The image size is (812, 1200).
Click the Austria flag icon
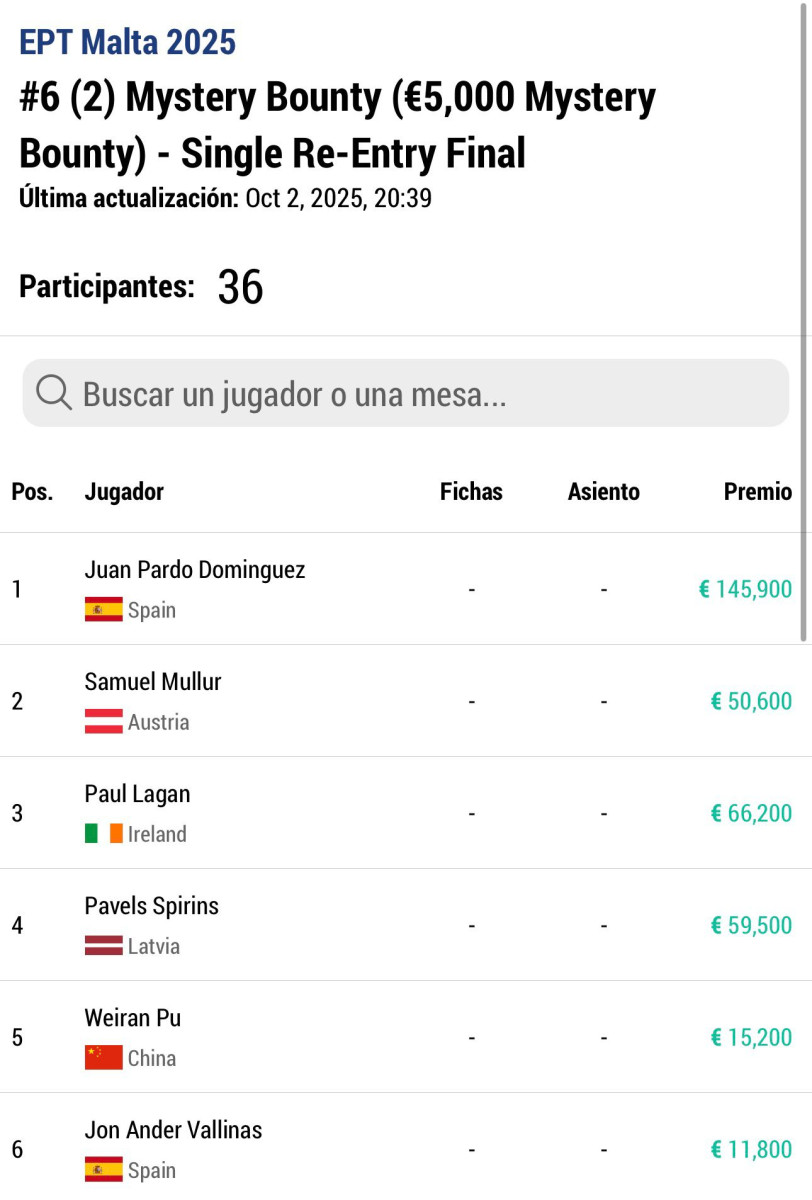pos(104,722)
